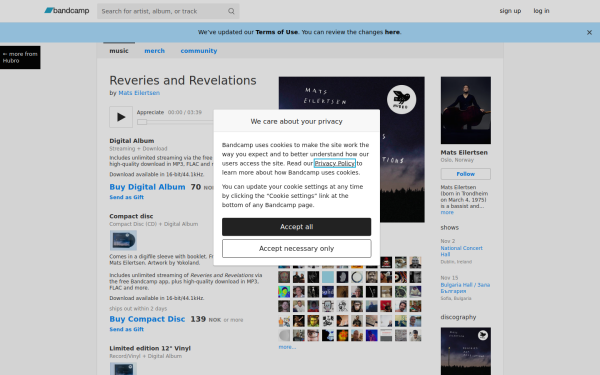Follow the 'here' link in the banner
Screen dimensions: 600x375
tap(392, 32)
